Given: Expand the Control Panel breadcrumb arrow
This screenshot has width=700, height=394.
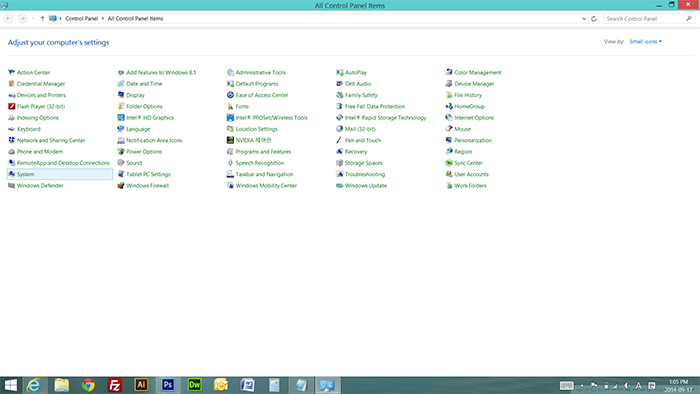Looking at the screenshot, I should point(103,19).
